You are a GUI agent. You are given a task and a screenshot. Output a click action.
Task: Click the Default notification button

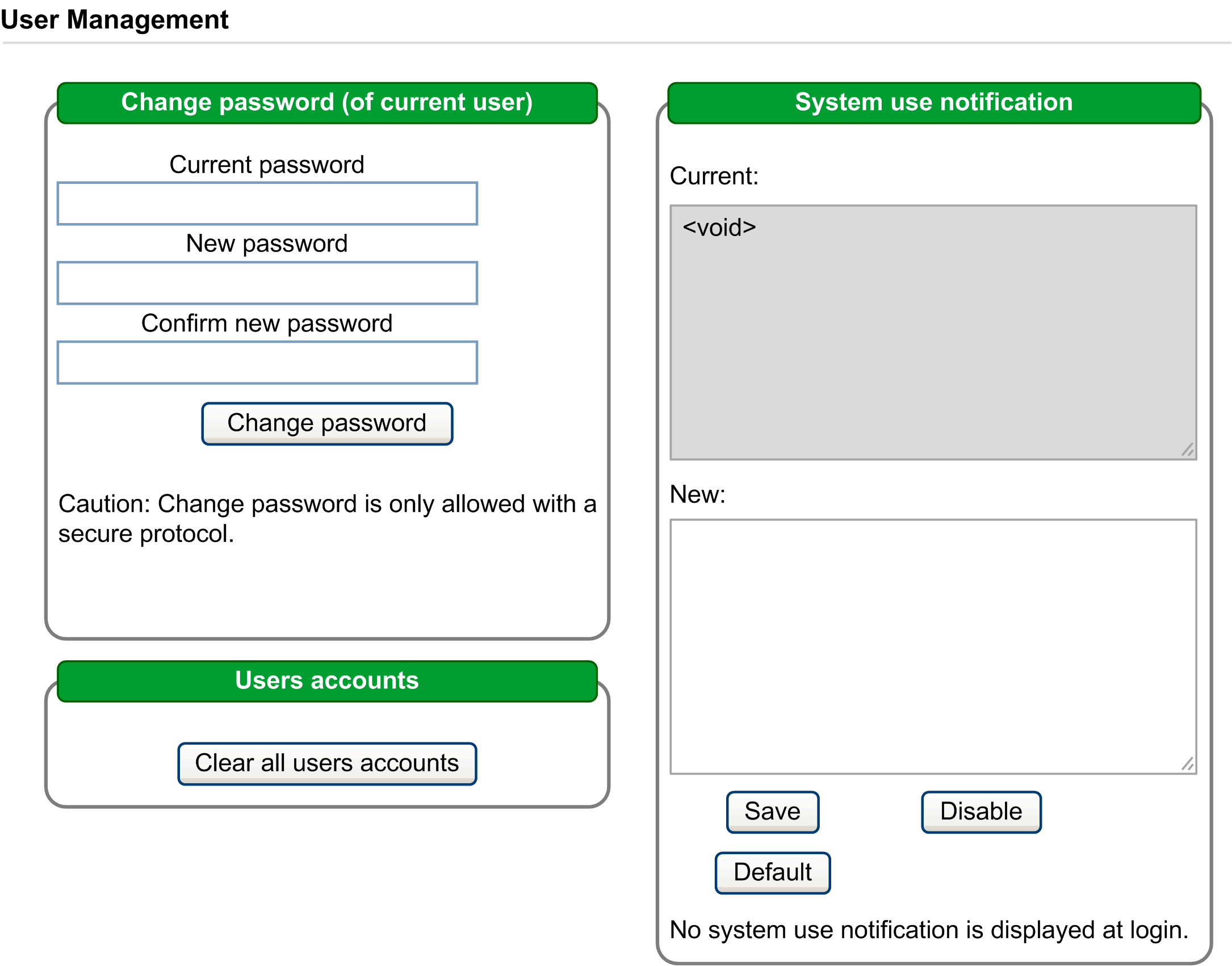pos(772,872)
